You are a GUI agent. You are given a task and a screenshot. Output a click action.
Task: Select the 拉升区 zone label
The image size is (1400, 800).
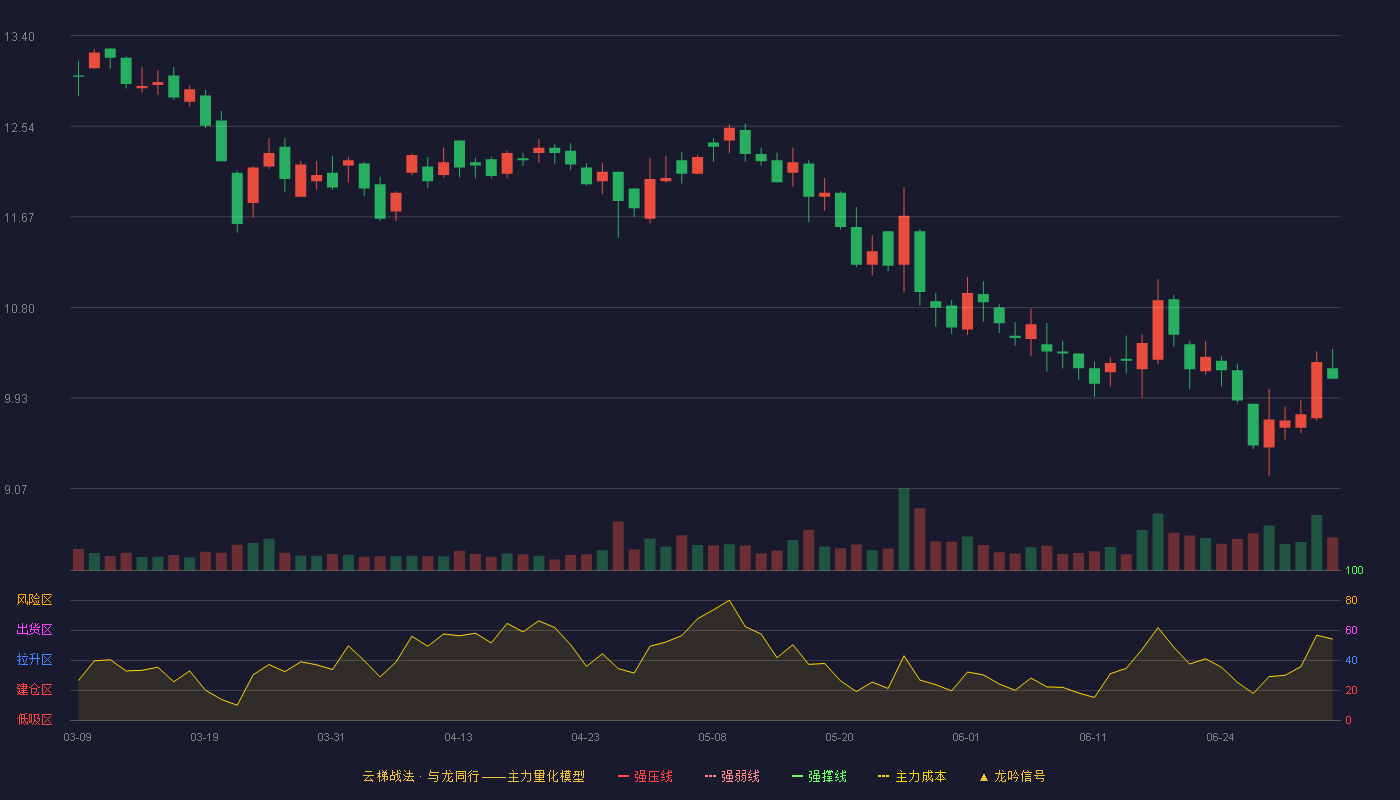point(34,660)
